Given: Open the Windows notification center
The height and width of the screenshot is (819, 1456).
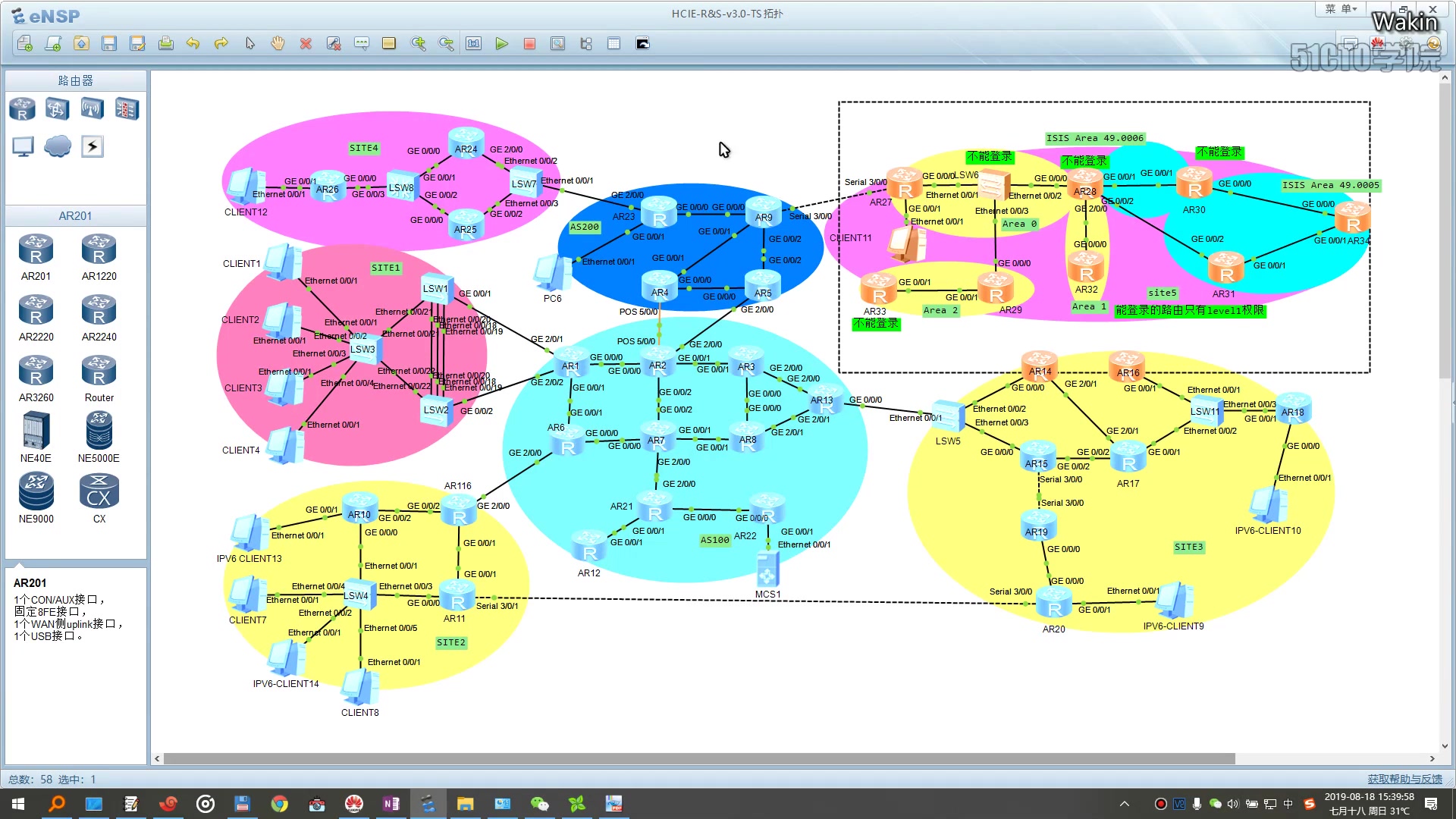Looking at the screenshot, I should click(x=1431, y=804).
